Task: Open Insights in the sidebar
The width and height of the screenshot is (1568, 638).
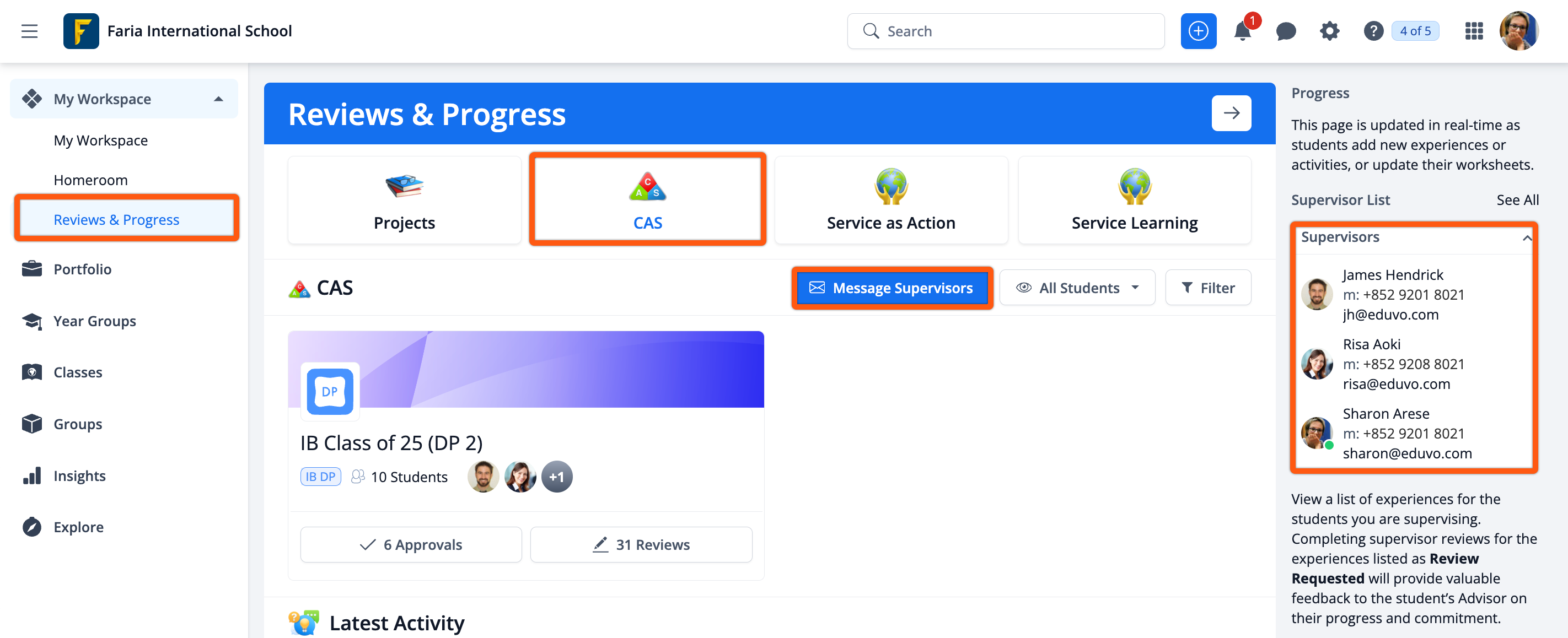Action: (x=79, y=475)
